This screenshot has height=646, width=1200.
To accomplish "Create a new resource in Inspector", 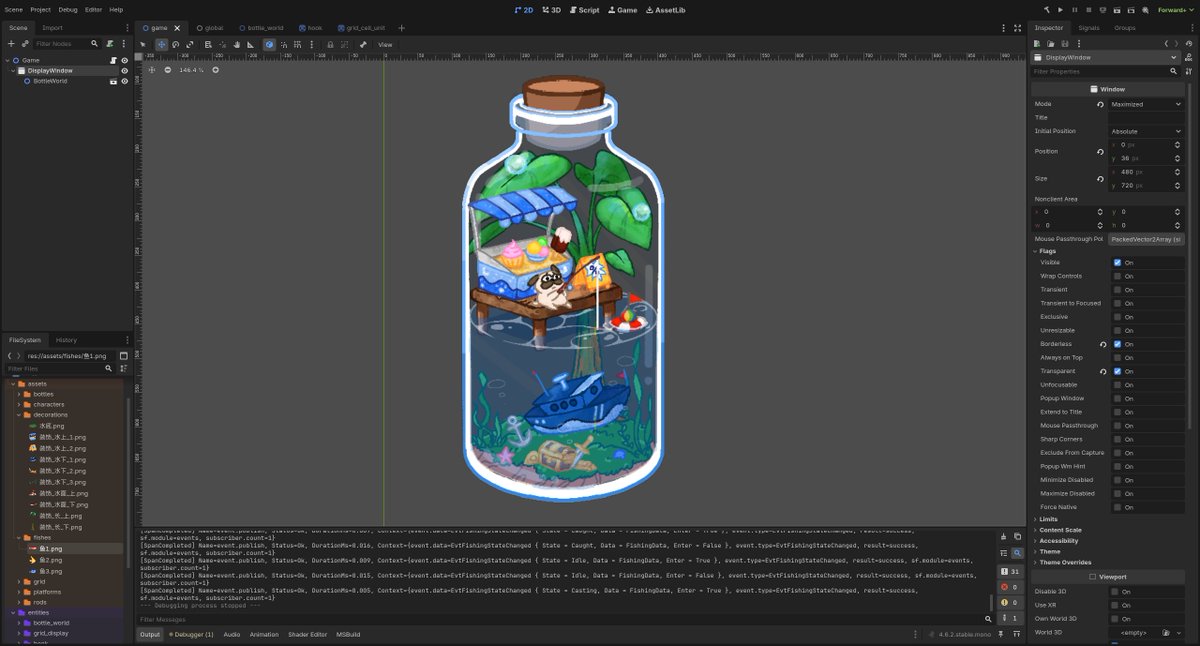I will pos(1038,43).
